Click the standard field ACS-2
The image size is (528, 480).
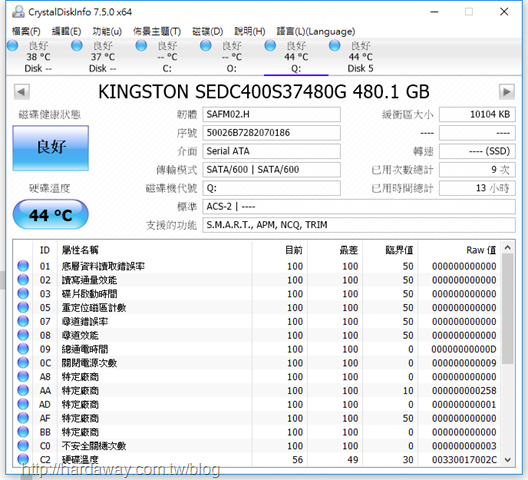tap(359, 206)
